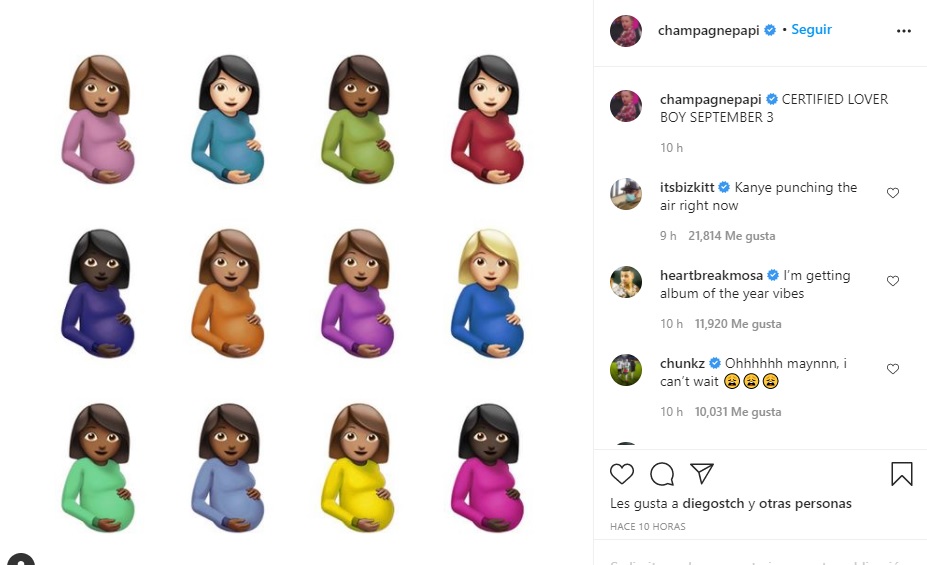Open heartbreakmosa's profile avatar

625,282
